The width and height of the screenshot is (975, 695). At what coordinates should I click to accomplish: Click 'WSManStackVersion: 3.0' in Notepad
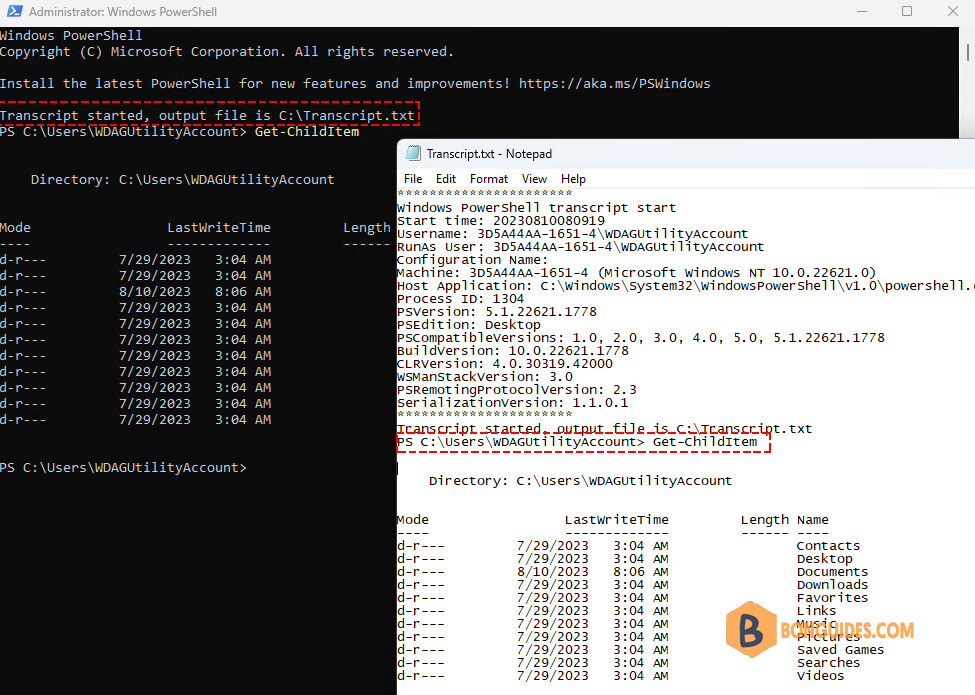(484, 377)
